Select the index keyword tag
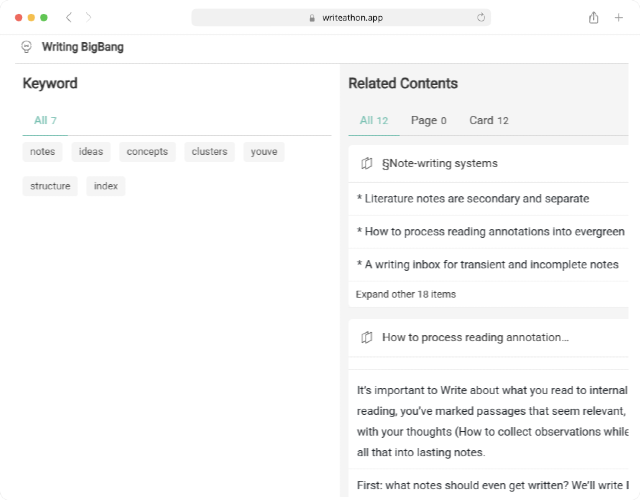The image size is (640, 500). coord(106,186)
